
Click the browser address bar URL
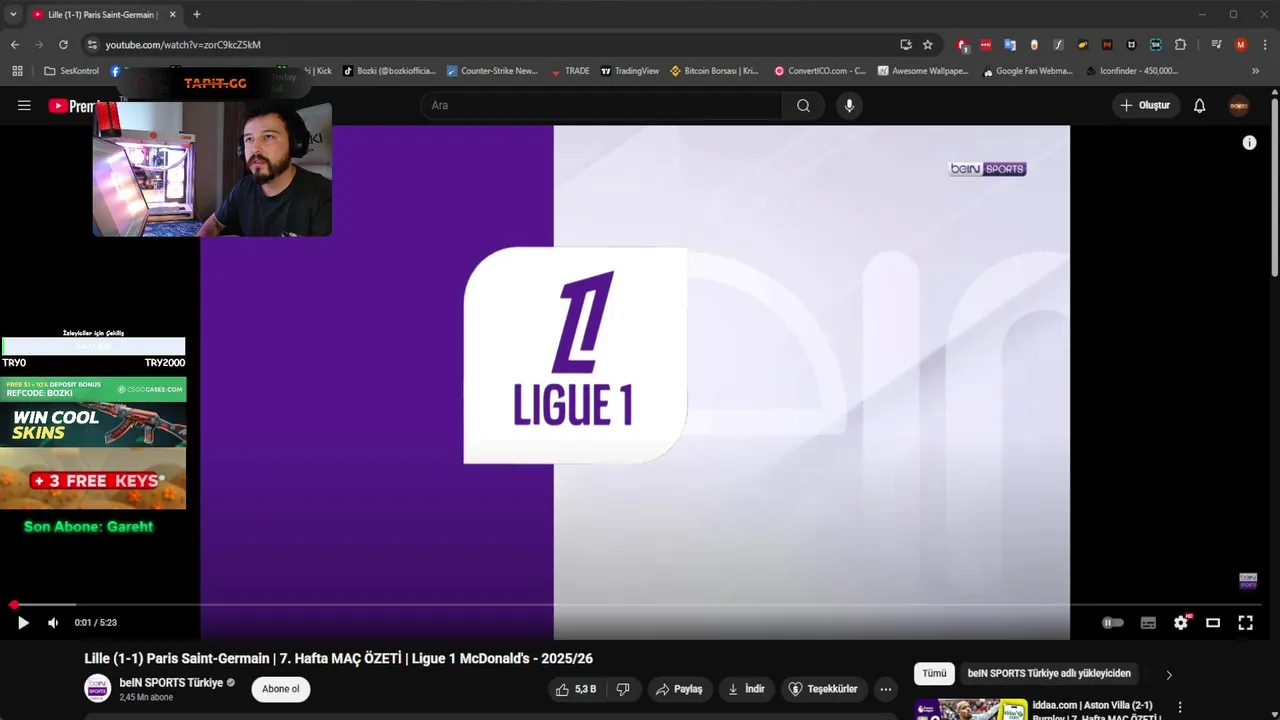coord(183,45)
